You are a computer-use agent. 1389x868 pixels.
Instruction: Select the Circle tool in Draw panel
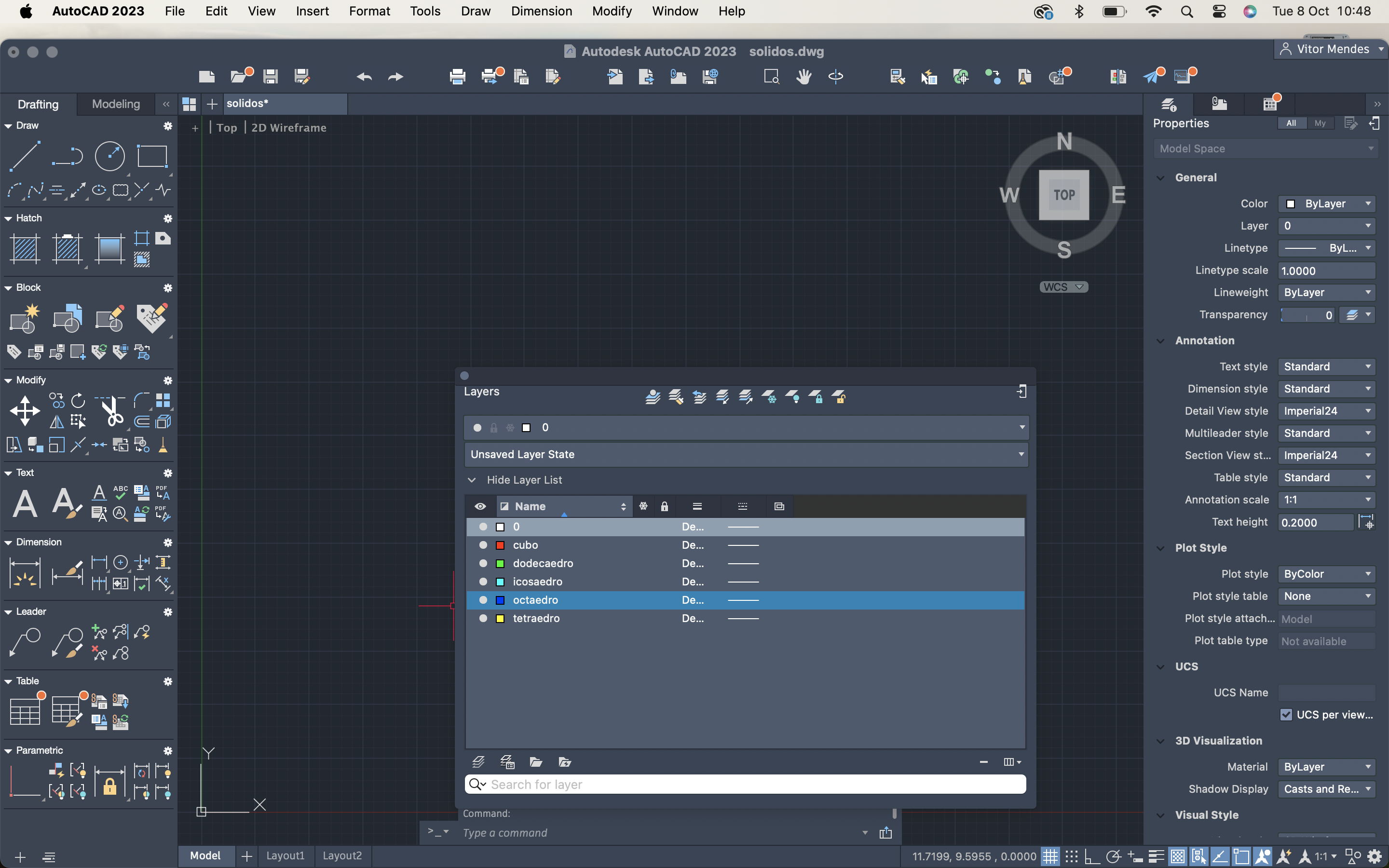point(109,156)
